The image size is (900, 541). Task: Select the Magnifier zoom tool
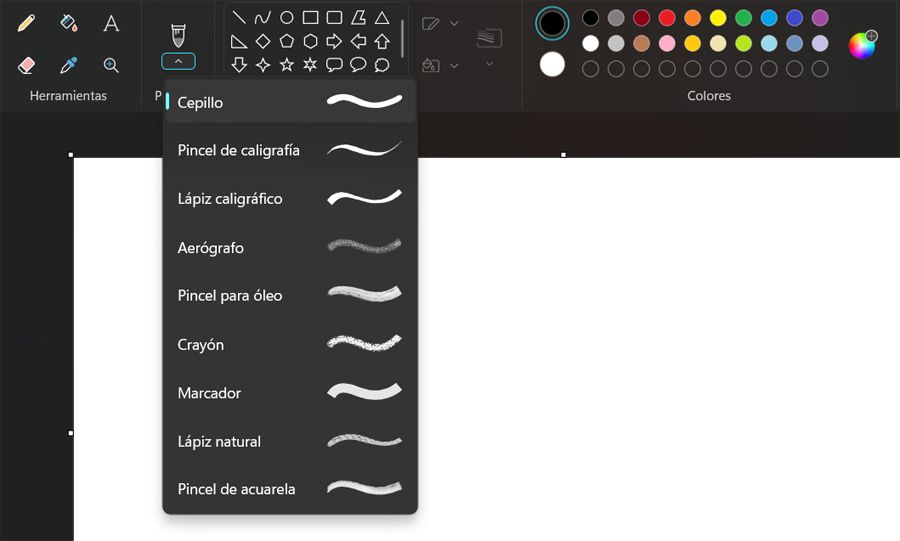(x=111, y=65)
